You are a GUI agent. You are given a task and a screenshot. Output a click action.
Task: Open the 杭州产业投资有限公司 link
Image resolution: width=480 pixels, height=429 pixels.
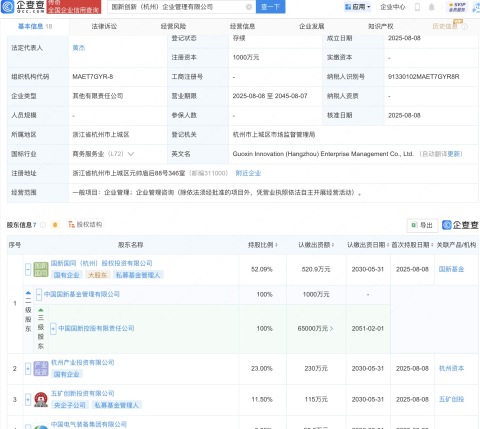click(83, 363)
